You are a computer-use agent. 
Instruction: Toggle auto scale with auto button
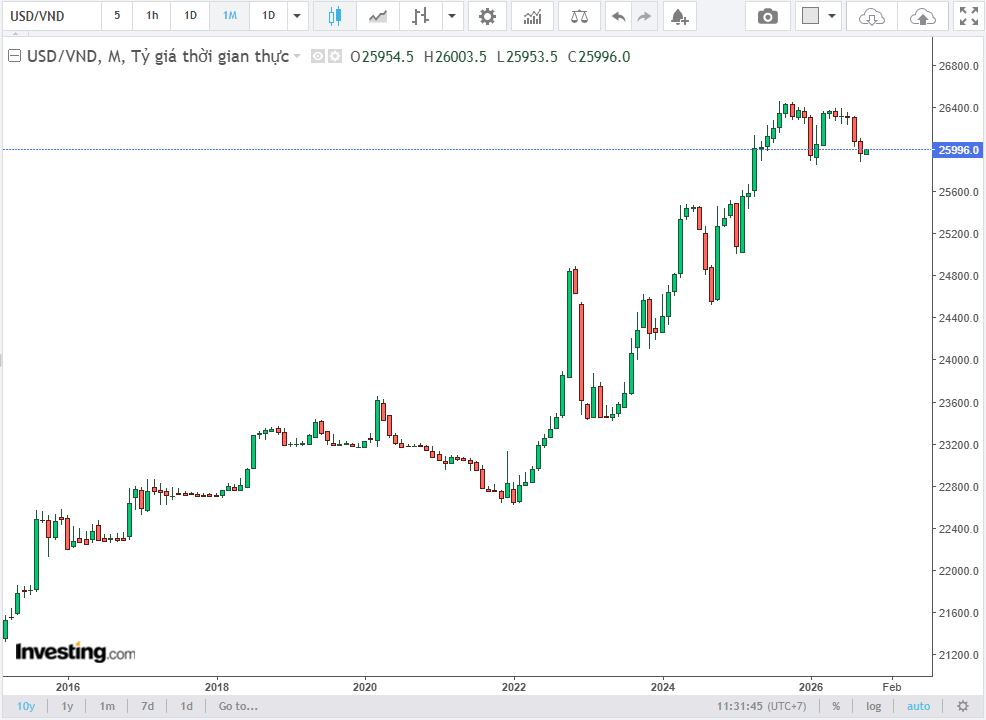click(918, 706)
